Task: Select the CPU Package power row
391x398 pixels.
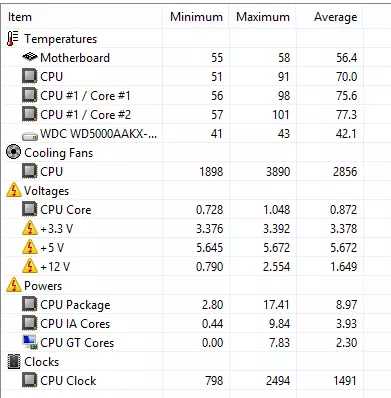Action: click(x=182, y=304)
